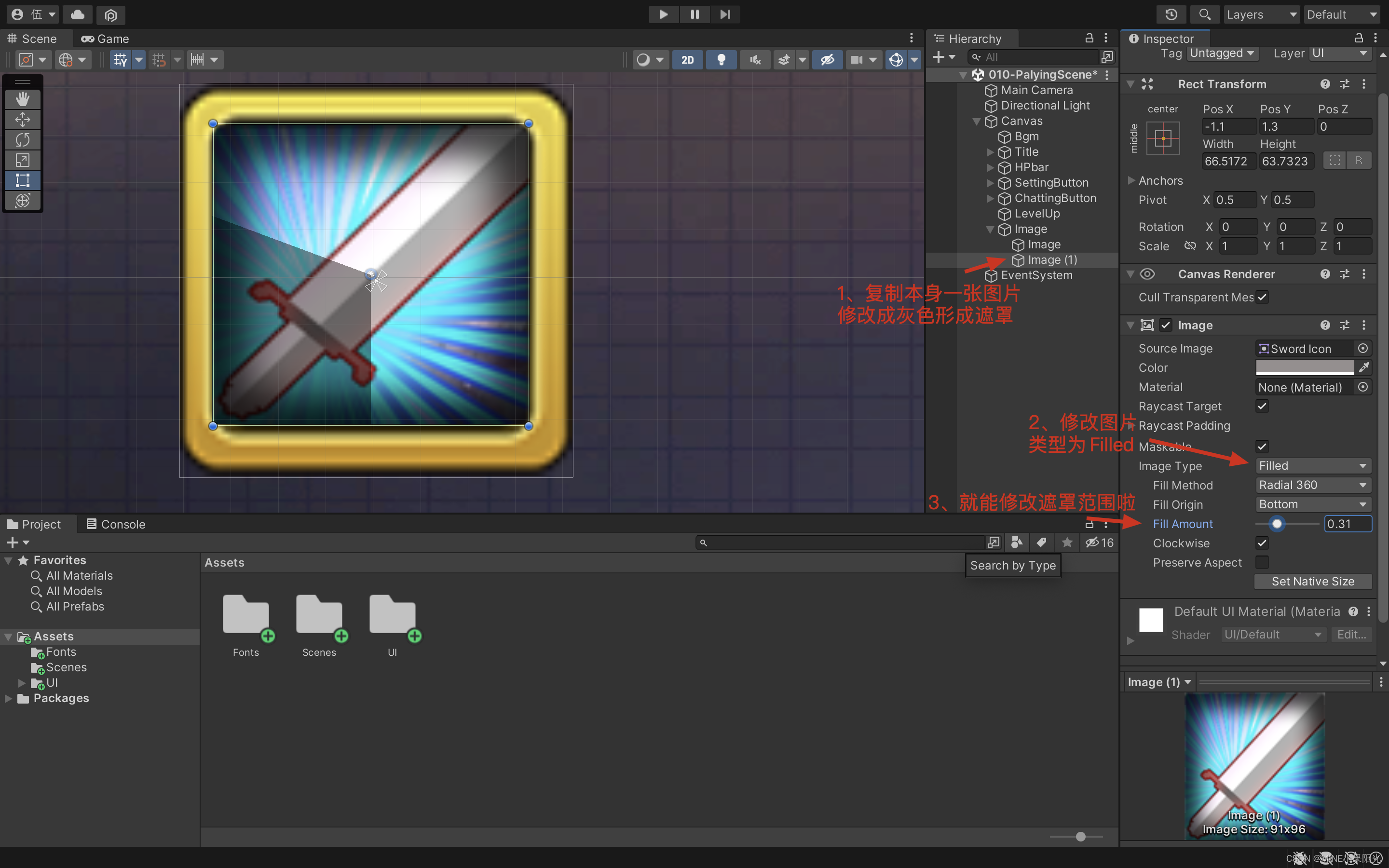1389x868 pixels.
Task: Click the Gizmos toggle icon
Action: click(x=896, y=60)
